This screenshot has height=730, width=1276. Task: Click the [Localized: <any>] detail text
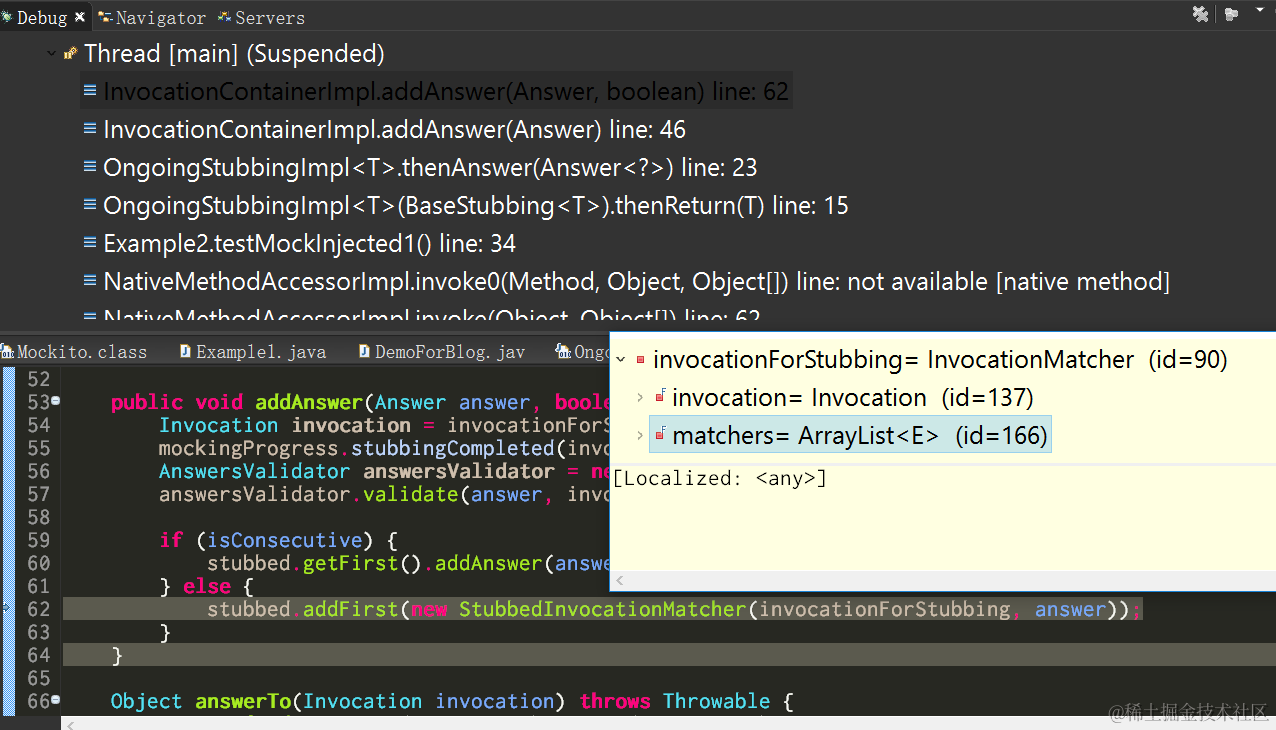click(x=720, y=478)
